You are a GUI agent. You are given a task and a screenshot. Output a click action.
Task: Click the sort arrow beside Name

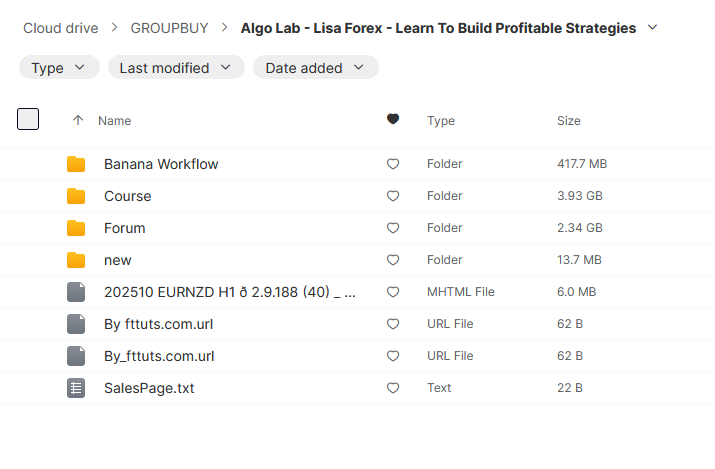78,120
